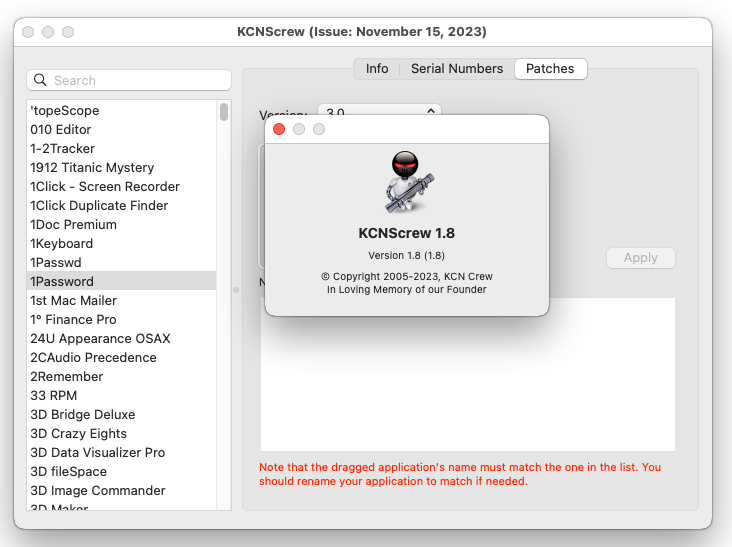This screenshot has width=732, height=547.
Task: Switch to the Info tab
Action: point(377,69)
